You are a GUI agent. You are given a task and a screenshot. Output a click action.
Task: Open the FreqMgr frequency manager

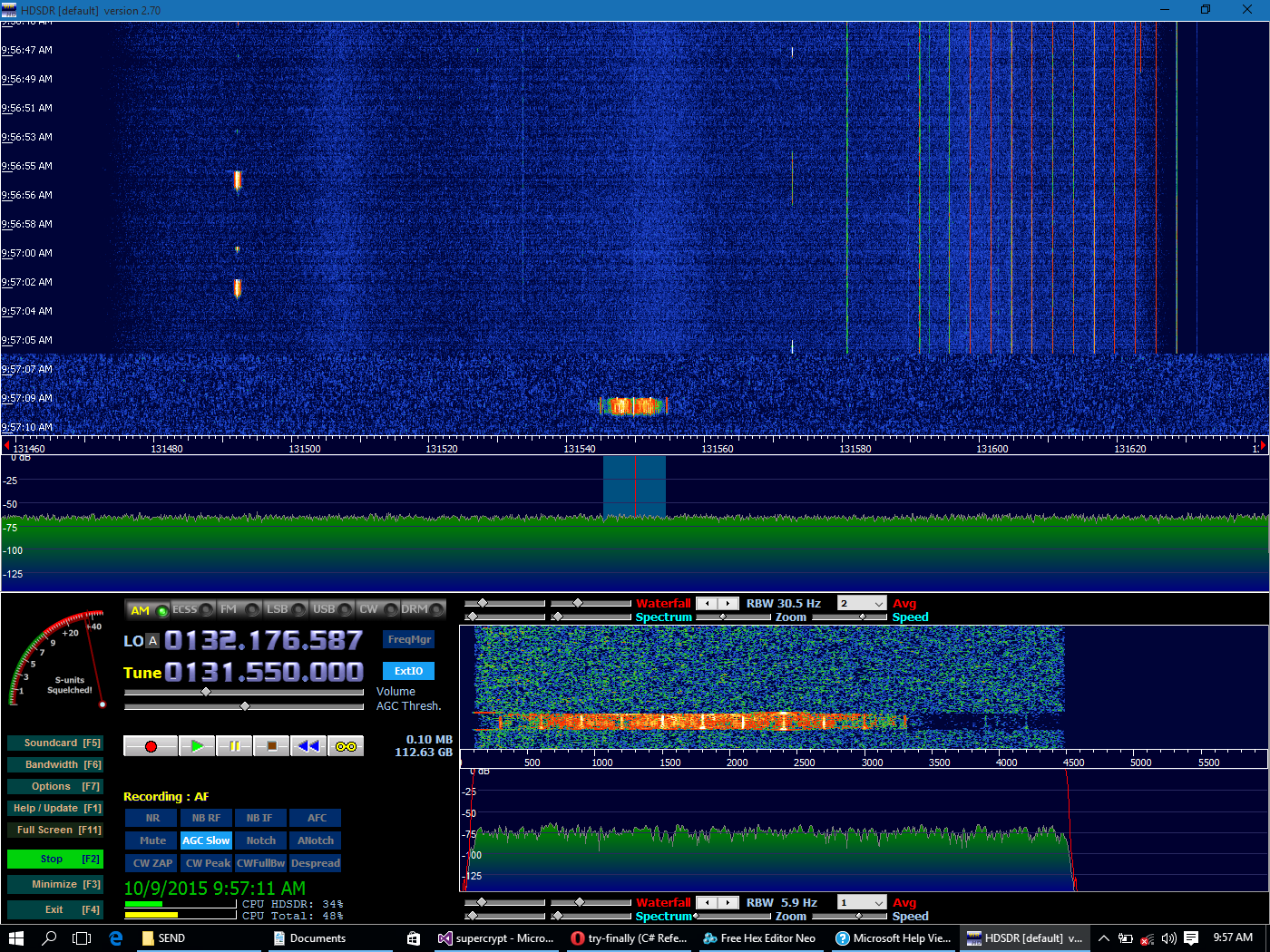click(x=408, y=639)
